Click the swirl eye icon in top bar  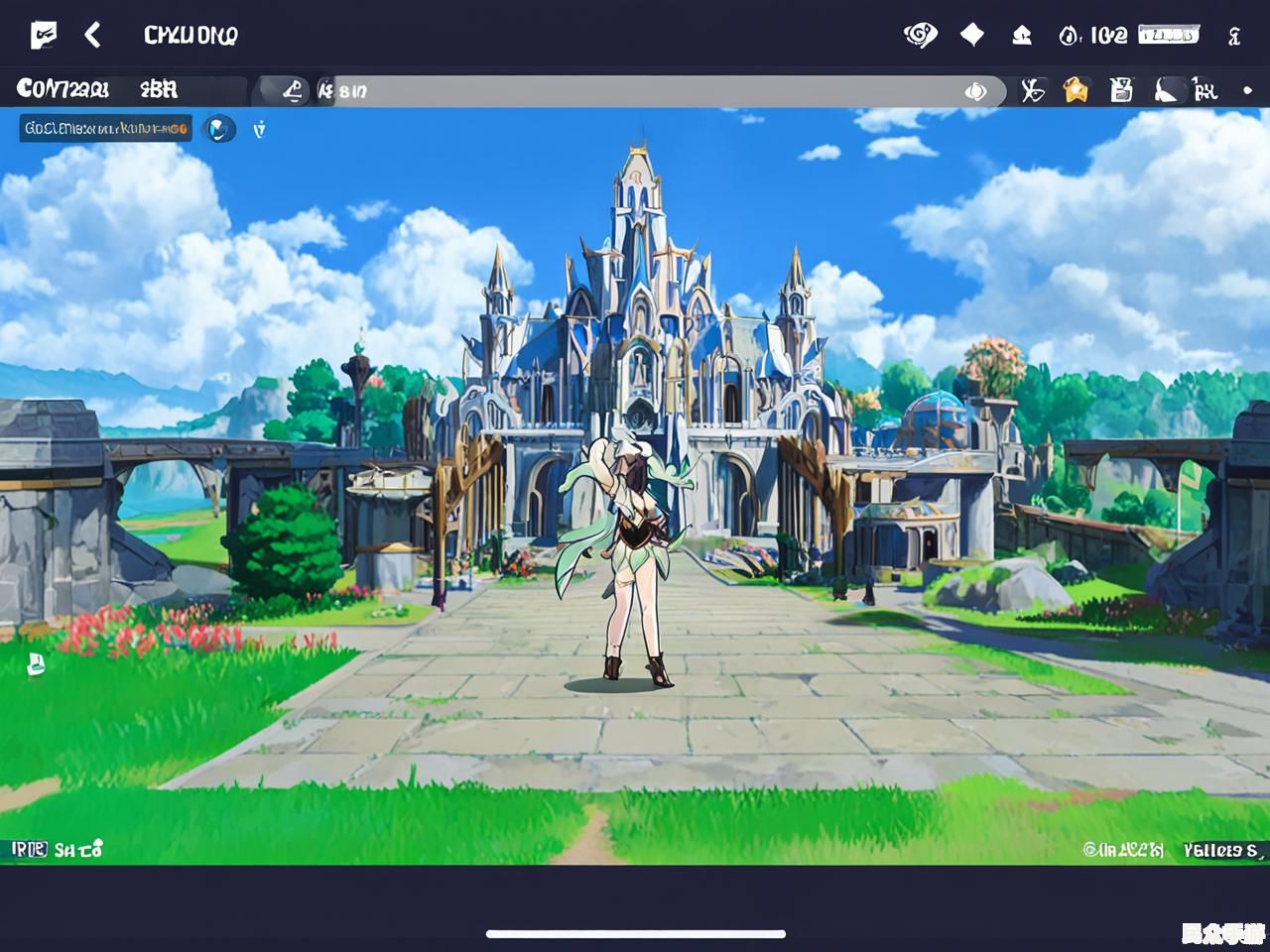[920, 36]
